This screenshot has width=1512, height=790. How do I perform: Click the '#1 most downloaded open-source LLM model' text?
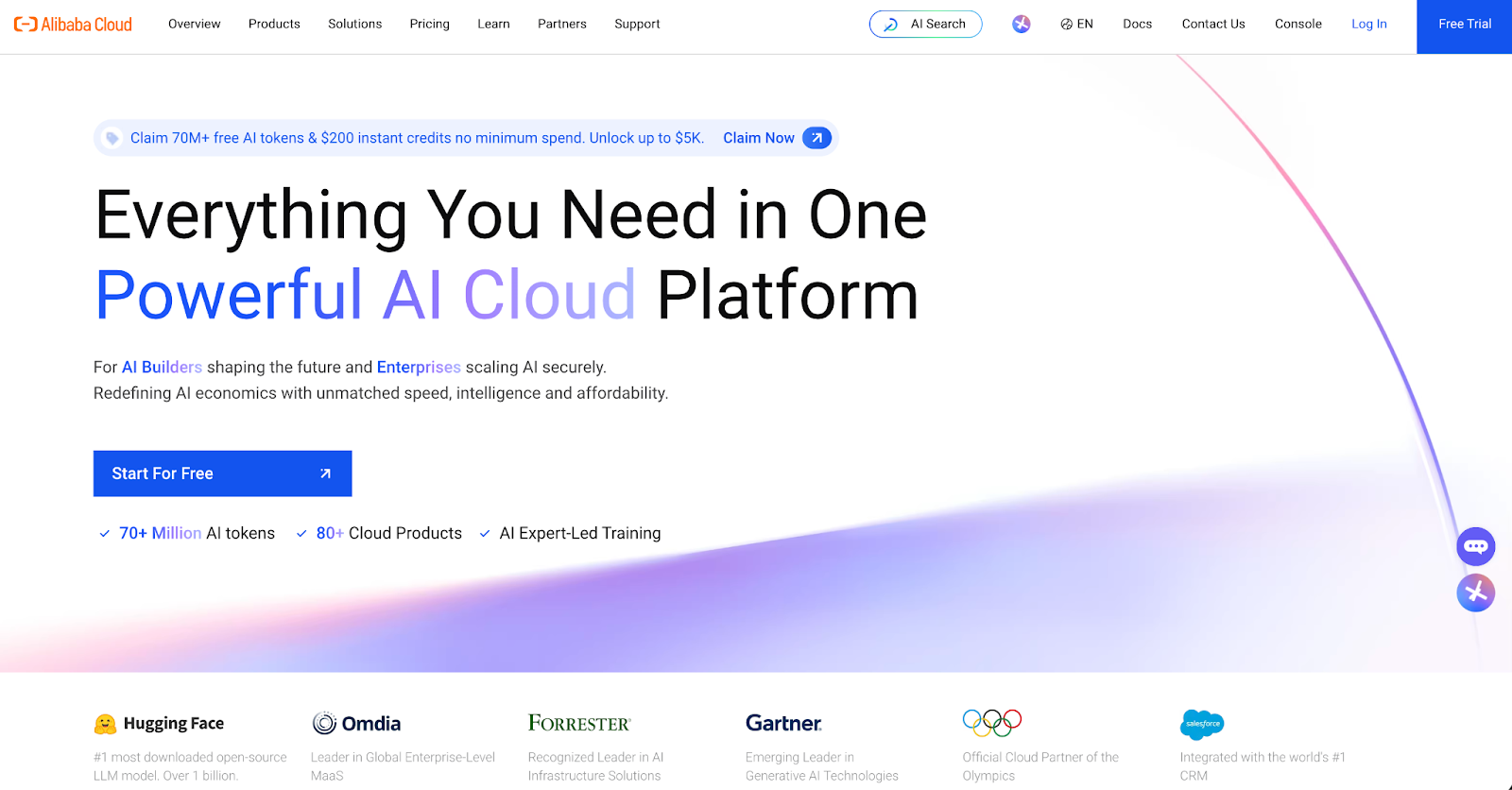click(190, 766)
